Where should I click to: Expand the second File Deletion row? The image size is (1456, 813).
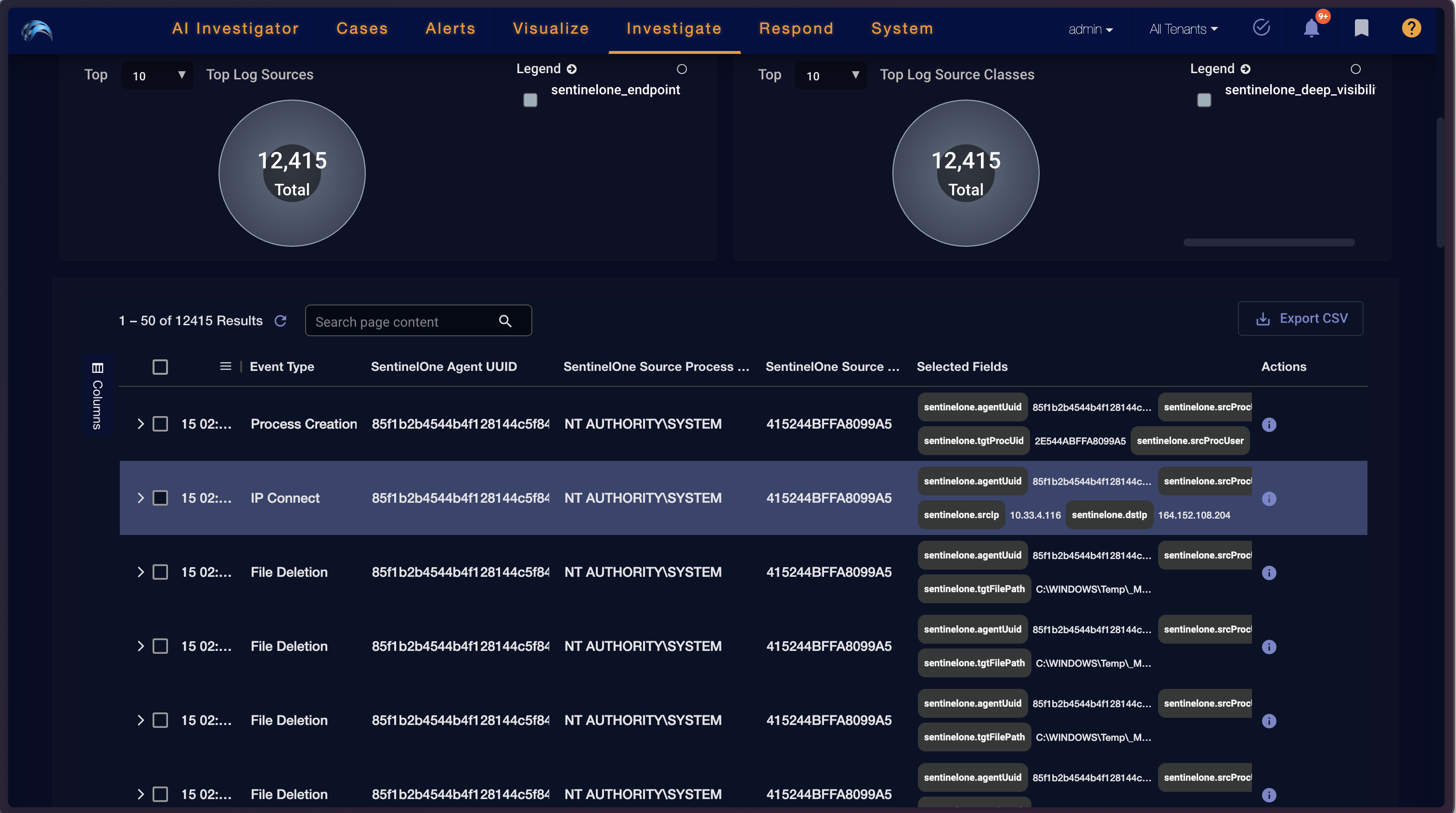point(140,646)
